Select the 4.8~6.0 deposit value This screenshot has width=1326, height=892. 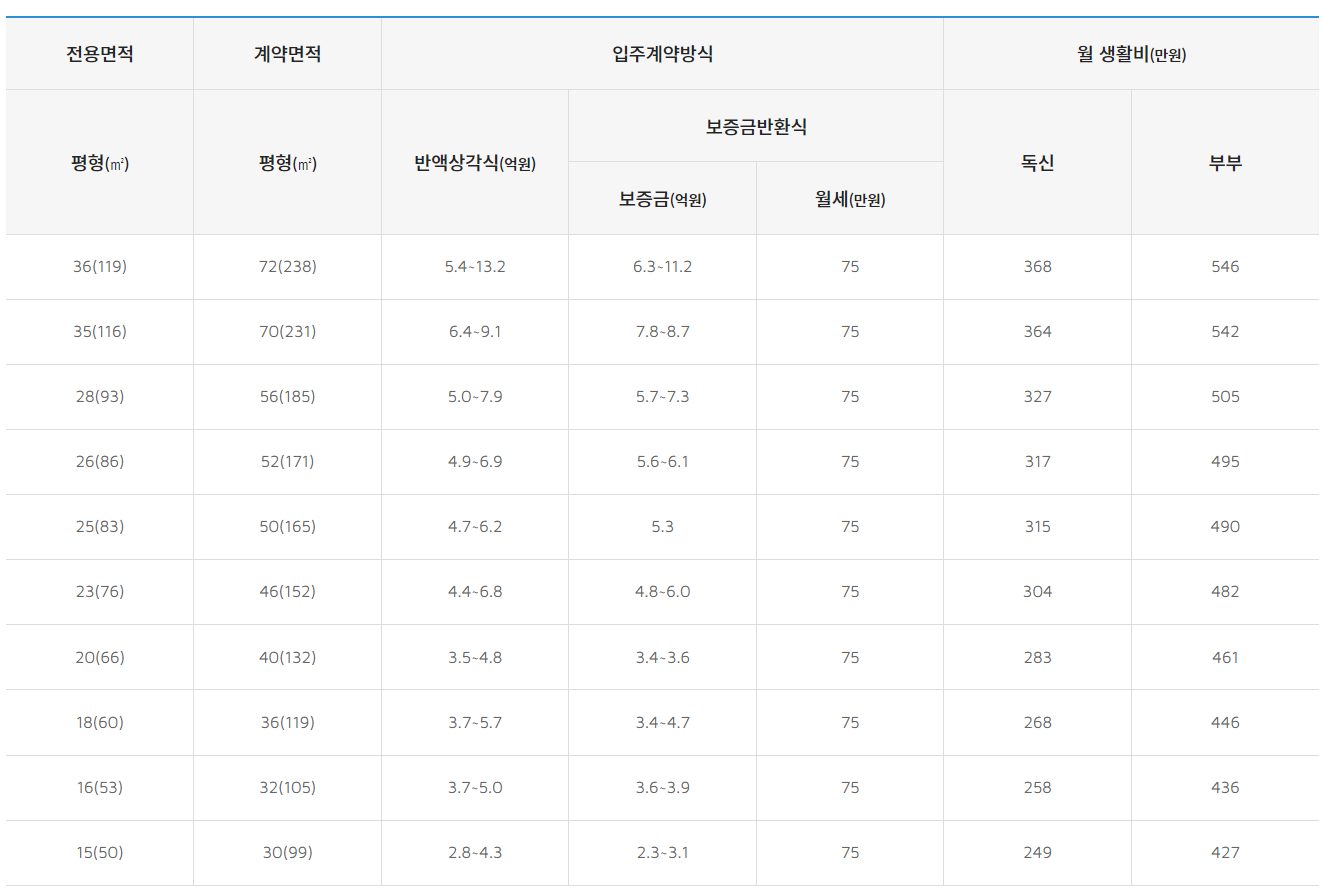662,592
